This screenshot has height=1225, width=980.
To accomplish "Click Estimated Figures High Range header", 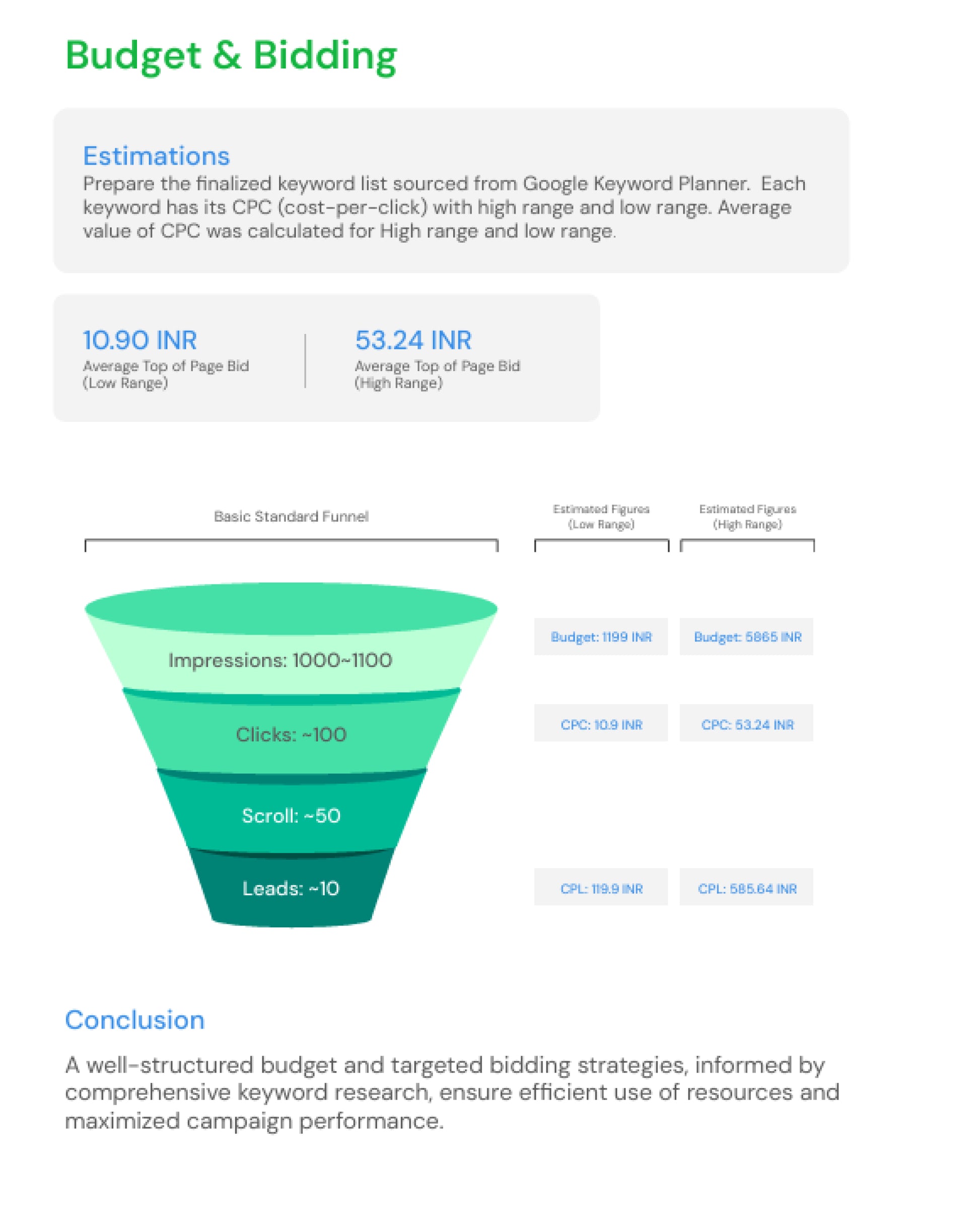I will tap(747, 517).
